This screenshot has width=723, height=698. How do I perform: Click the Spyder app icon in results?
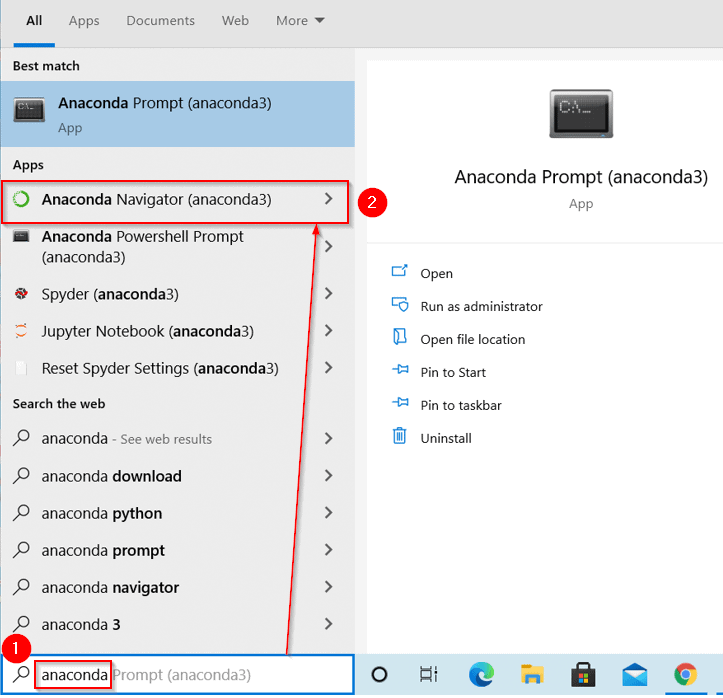click(x=21, y=294)
